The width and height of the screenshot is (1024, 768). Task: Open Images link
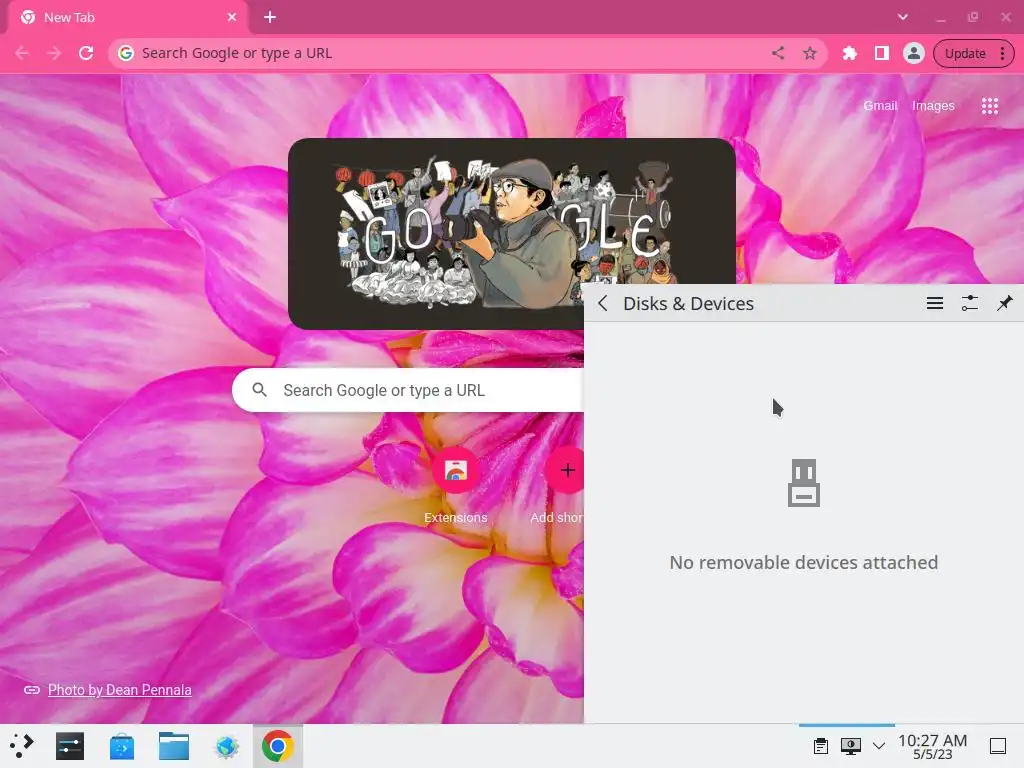click(933, 106)
